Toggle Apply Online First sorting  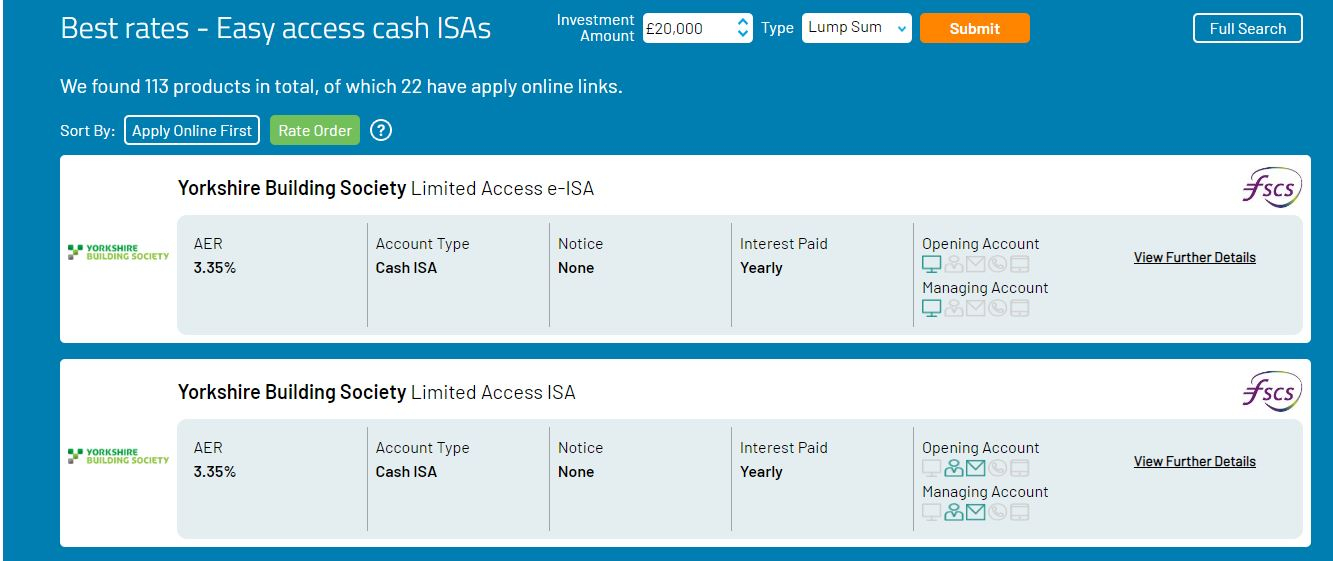point(192,130)
